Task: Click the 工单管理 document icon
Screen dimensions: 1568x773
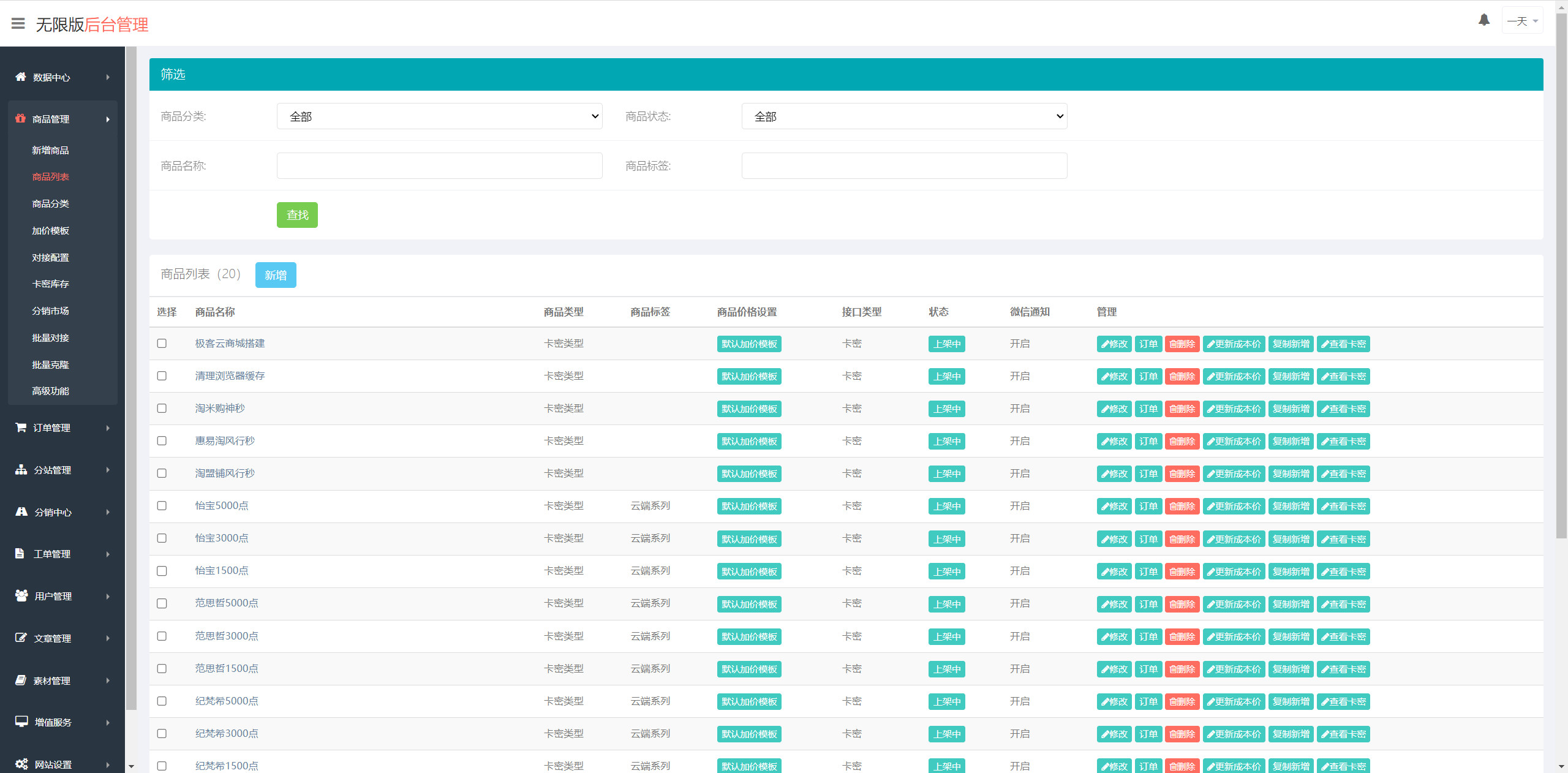Action: (20, 553)
